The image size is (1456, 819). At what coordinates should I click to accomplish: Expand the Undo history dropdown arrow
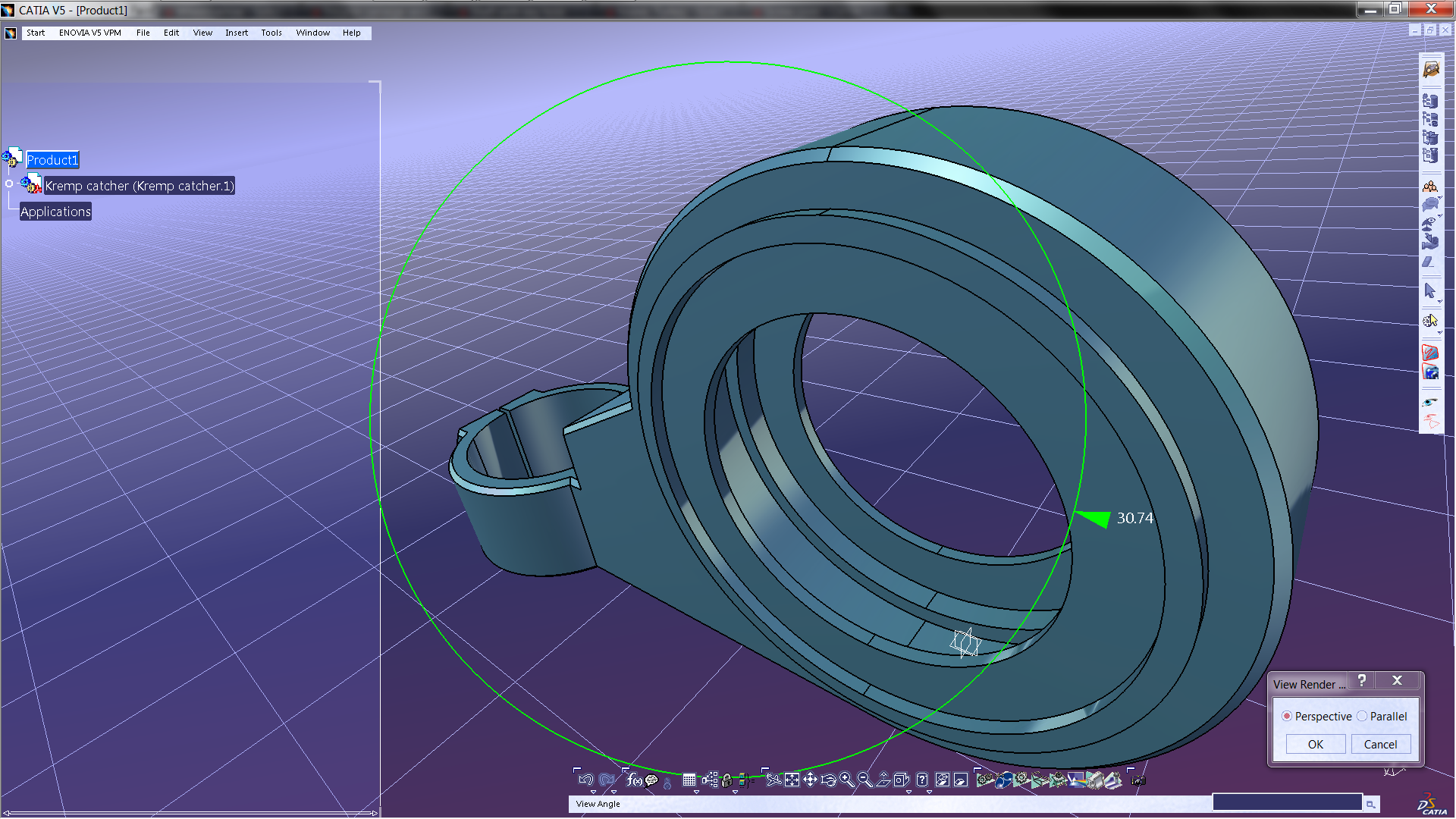click(594, 792)
